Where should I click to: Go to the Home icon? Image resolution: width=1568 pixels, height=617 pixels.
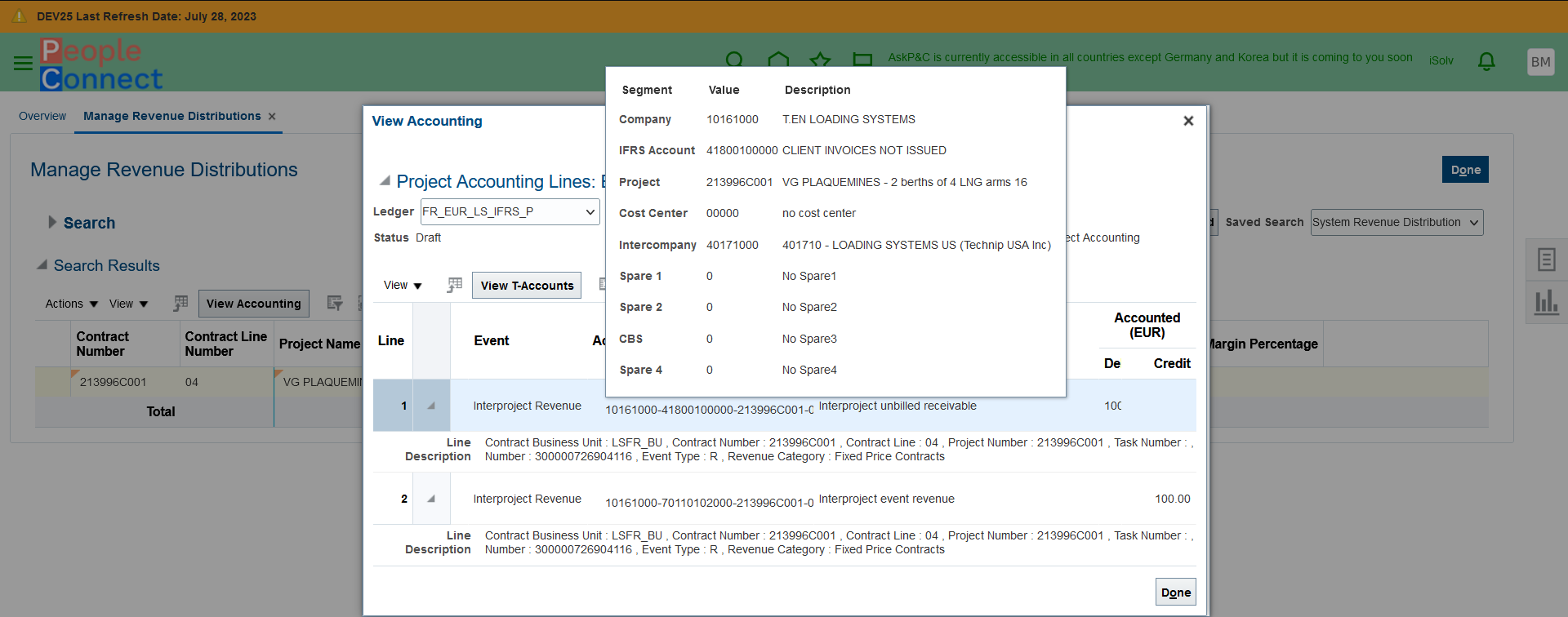click(778, 60)
